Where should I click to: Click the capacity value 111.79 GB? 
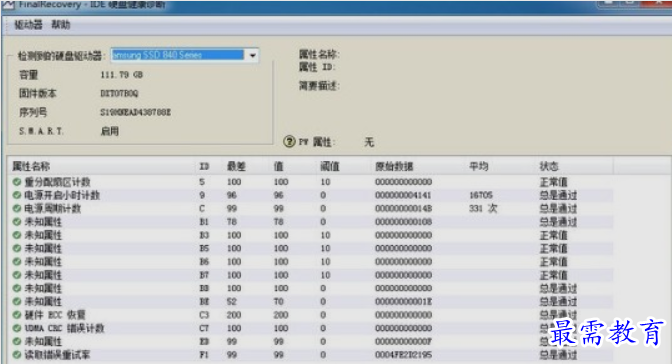pyautogui.click(x=121, y=75)
